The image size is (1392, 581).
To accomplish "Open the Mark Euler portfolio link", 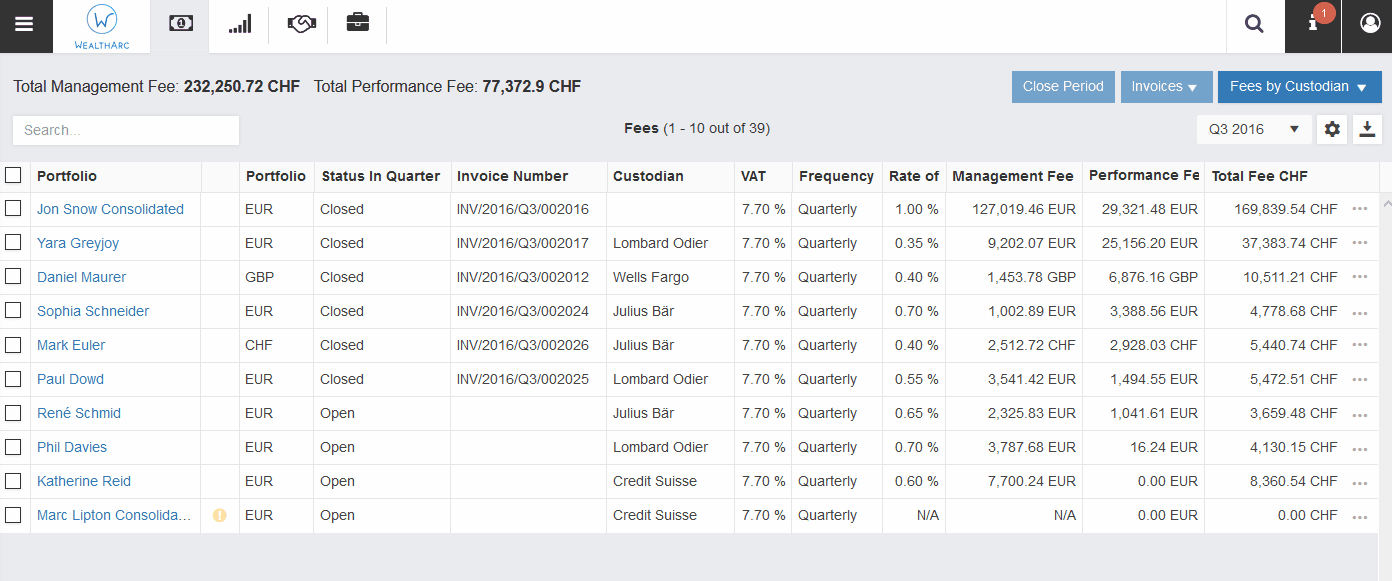I will 71,345.
